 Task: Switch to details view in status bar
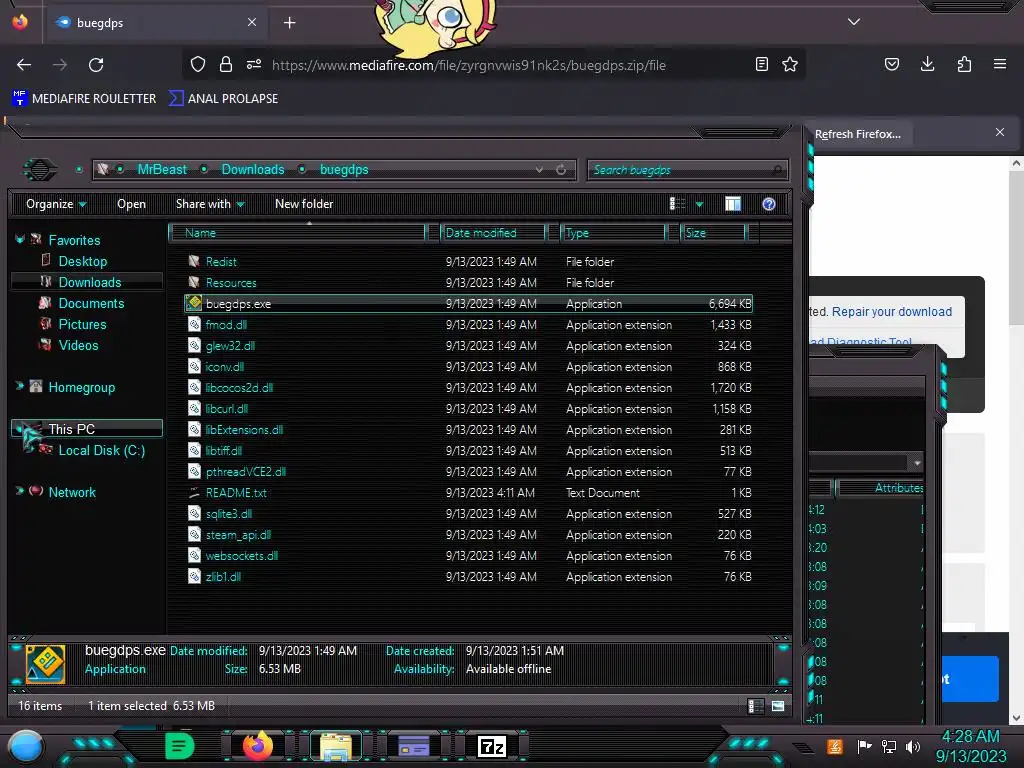[756, 706]
